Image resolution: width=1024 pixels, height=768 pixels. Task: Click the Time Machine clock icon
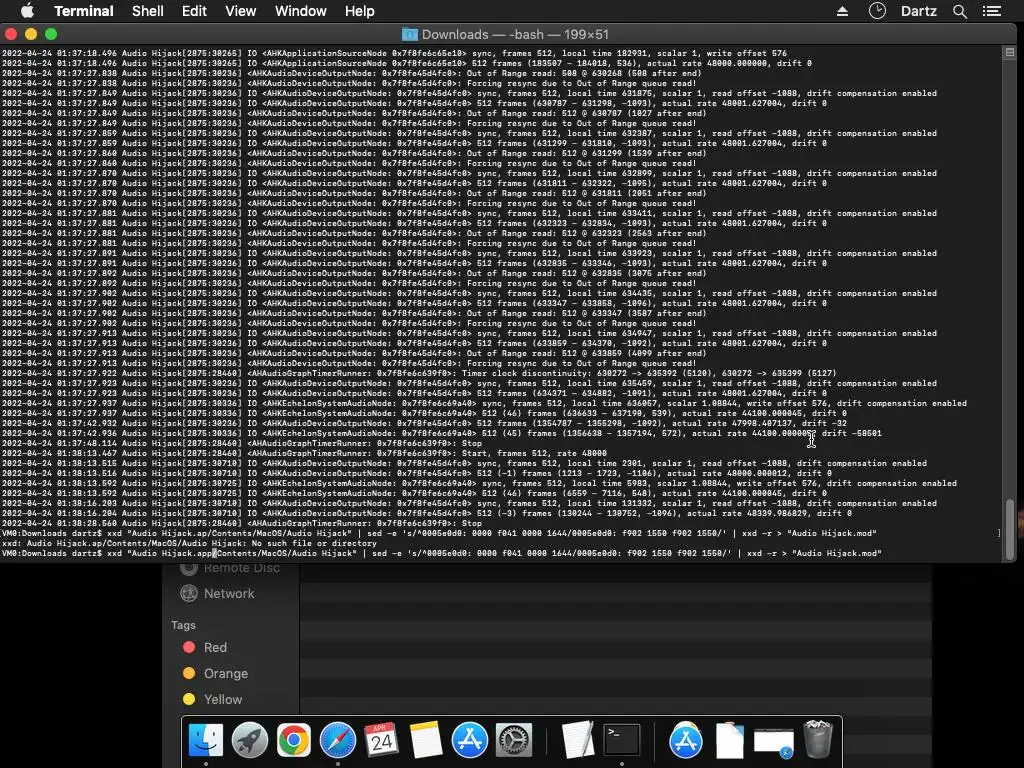coord(877,11)
